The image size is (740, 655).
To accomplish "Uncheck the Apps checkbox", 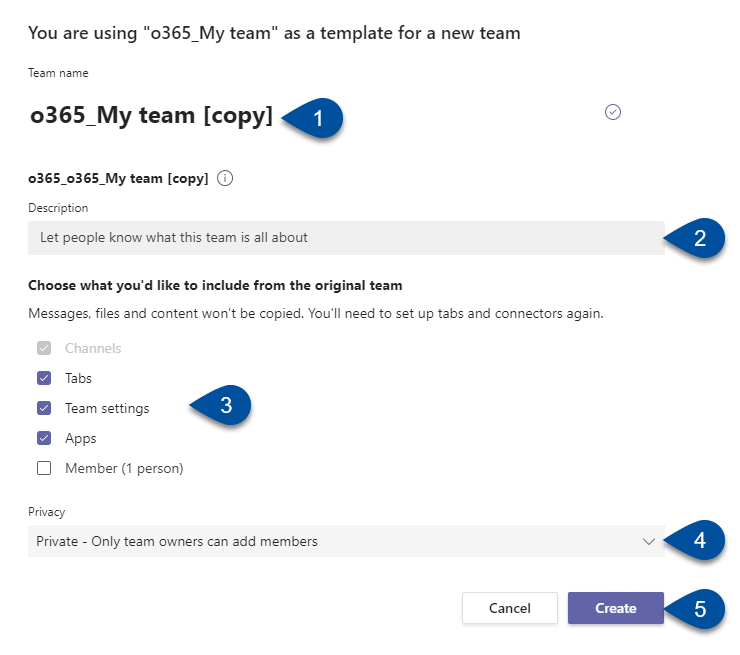I will pyautogui.click(x=44, y=438).
